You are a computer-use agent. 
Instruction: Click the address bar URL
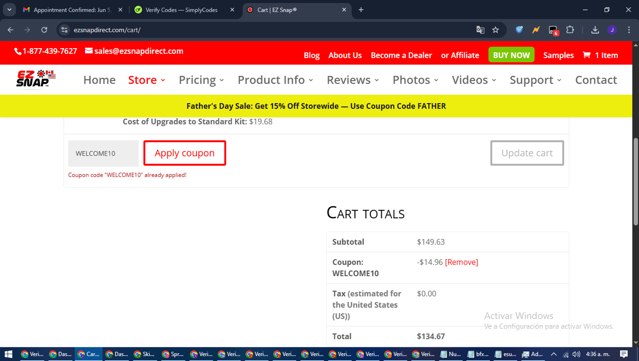pos(107,30)
